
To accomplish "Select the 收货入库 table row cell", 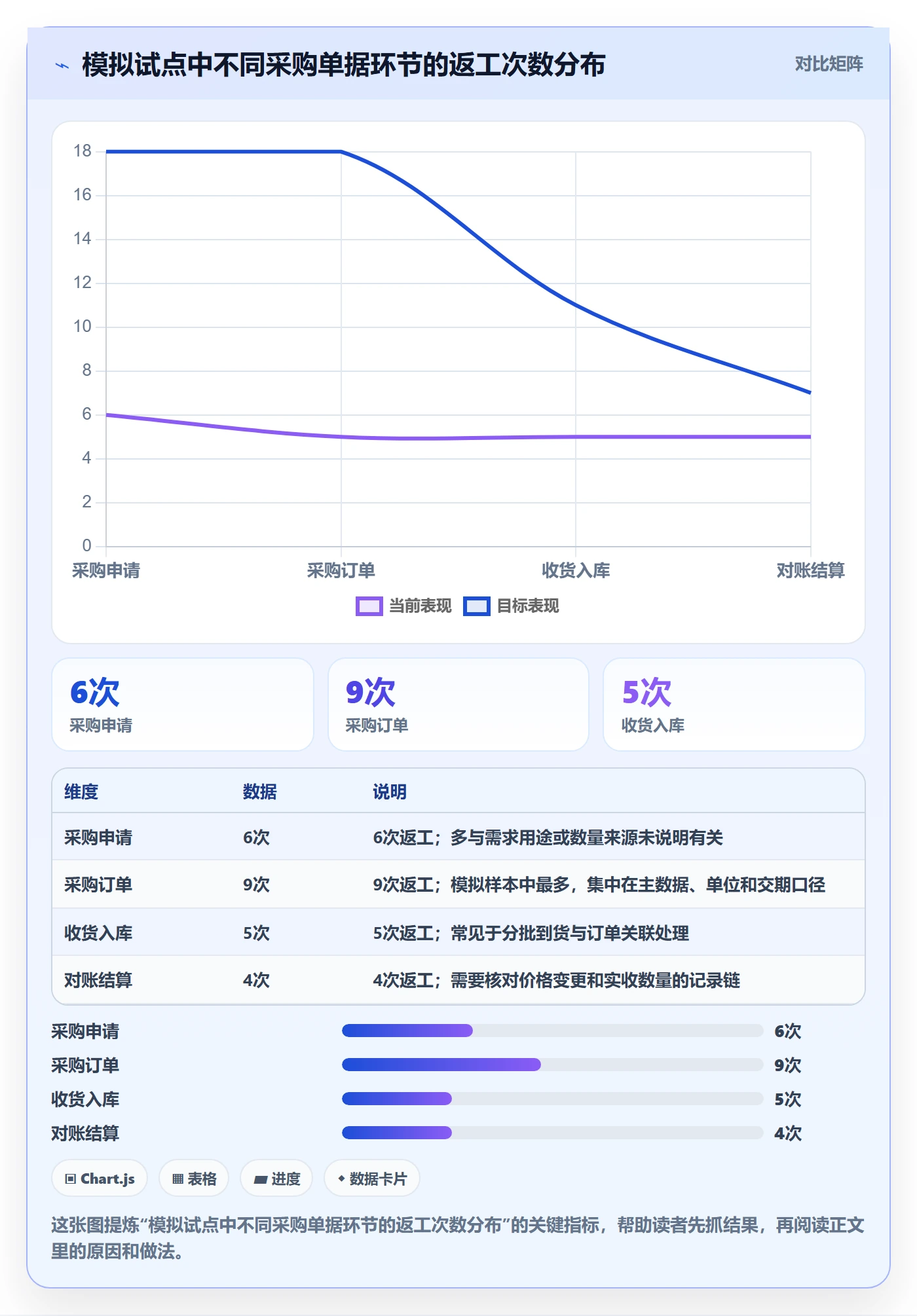I will pos(98,933).
